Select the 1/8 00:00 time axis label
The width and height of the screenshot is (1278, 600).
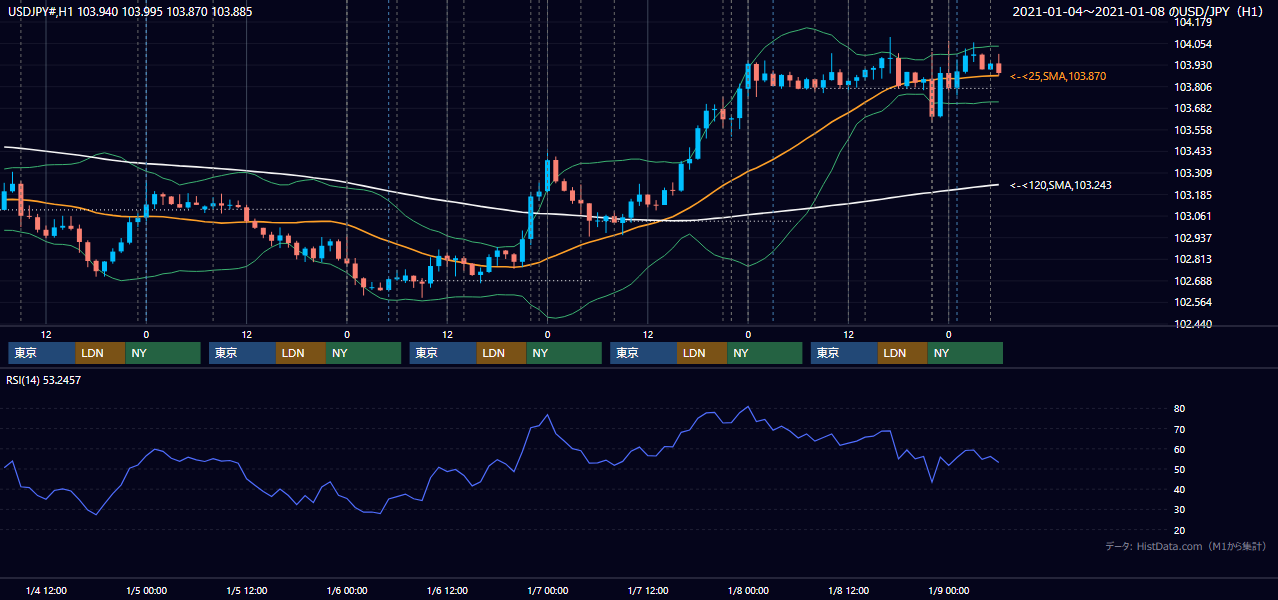point(748,590)
